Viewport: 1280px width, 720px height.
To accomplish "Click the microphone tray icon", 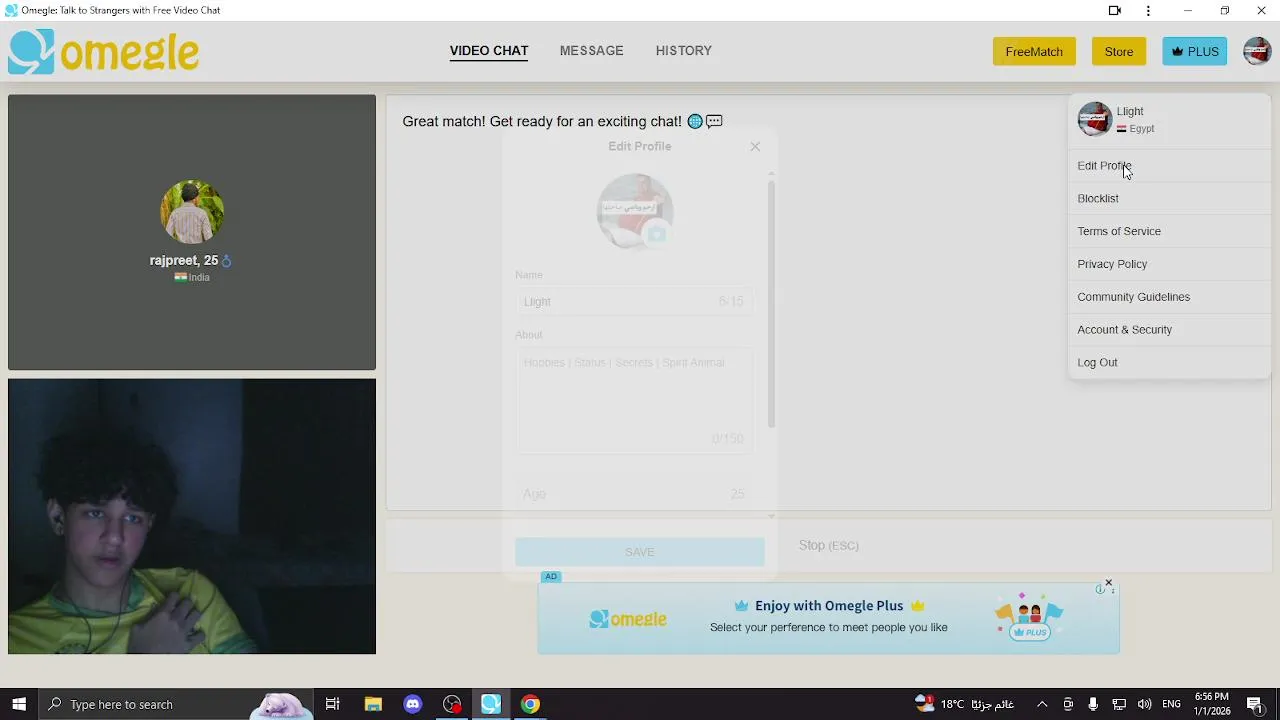I will point(1093,704).
